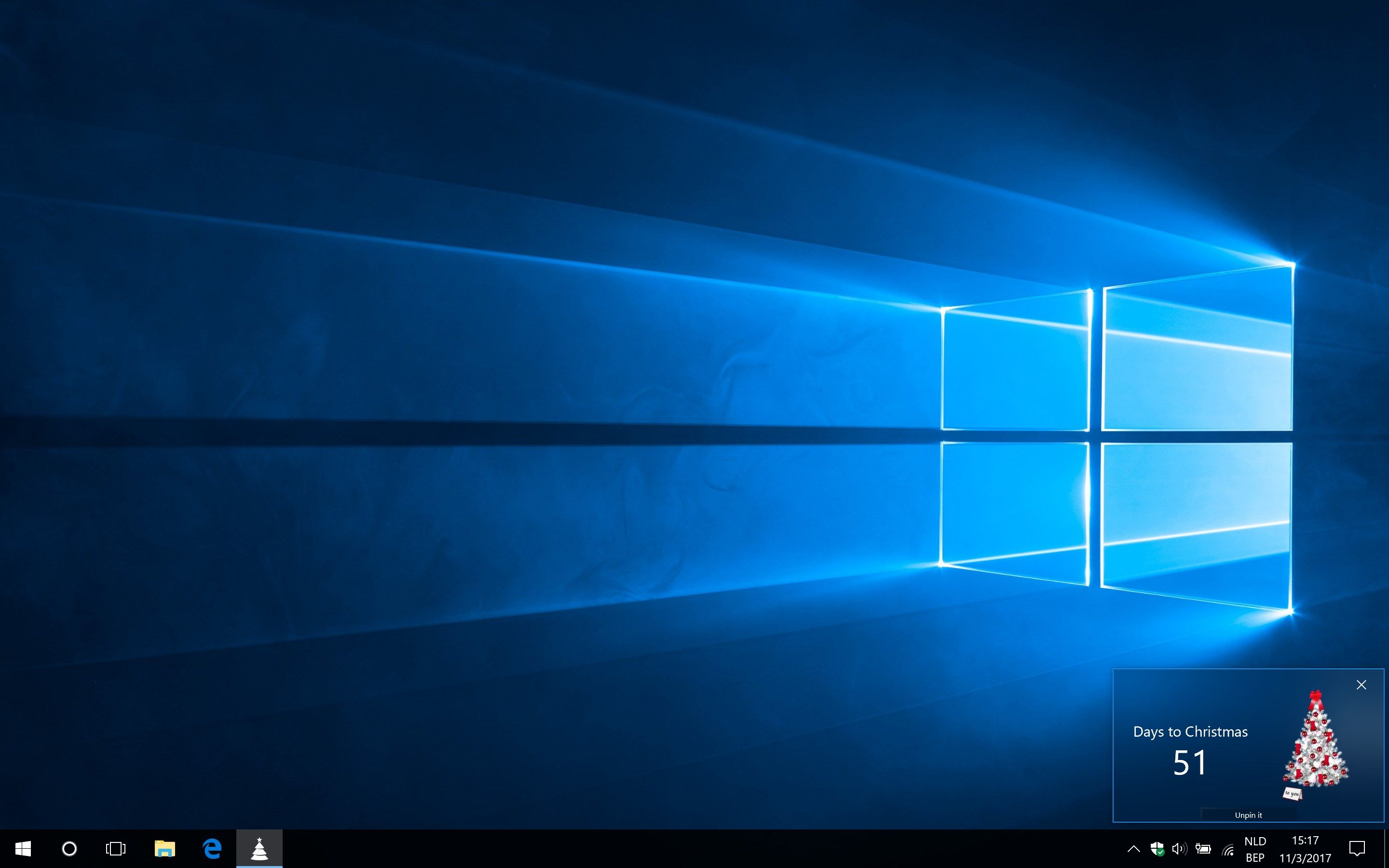Switch the NLD BEP input language
This screenshot has height=868, width=1389.
click(x=1255, y=849)
